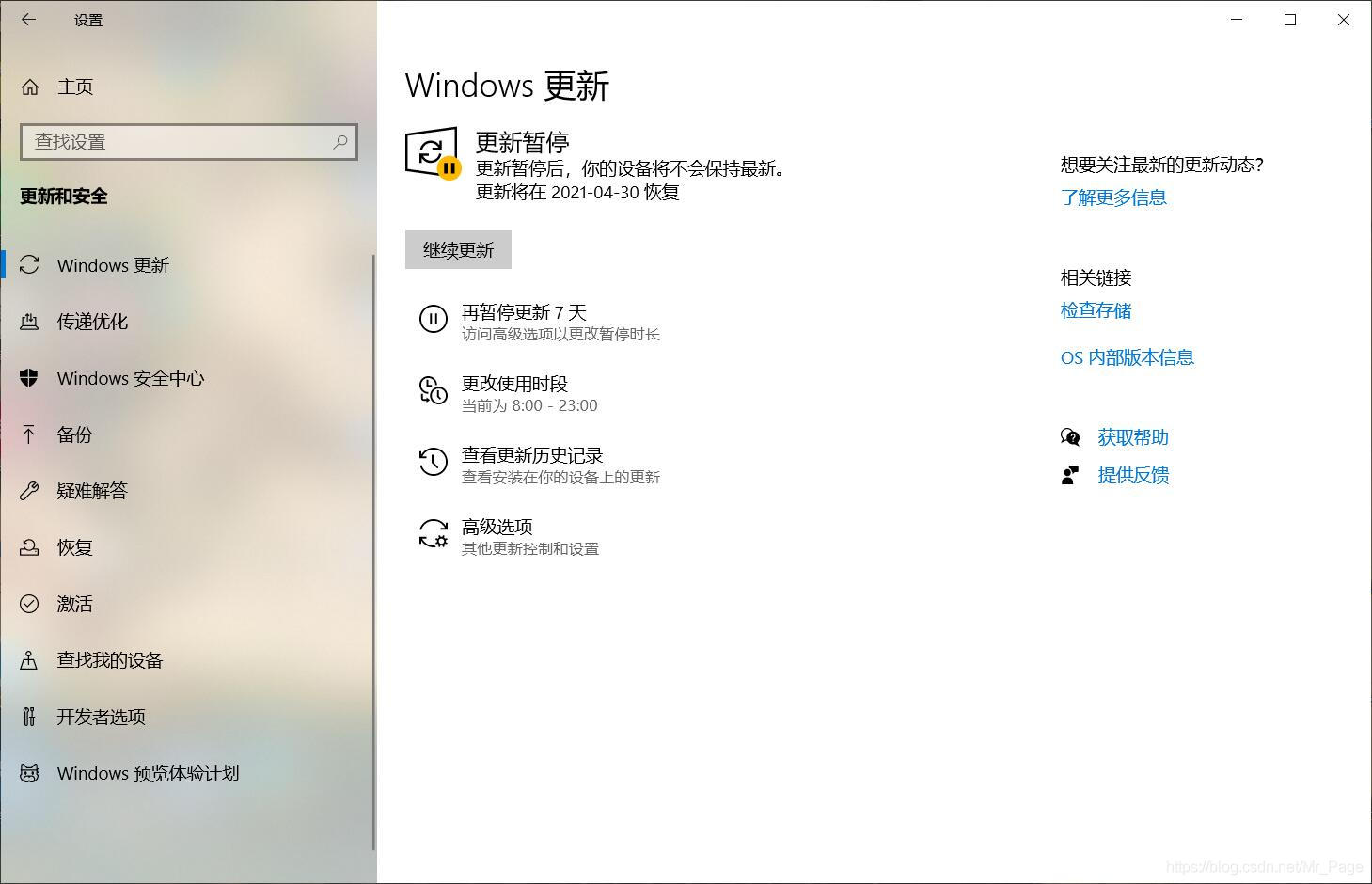Click the wrench icon beside 疑难解答

[29, 491]
